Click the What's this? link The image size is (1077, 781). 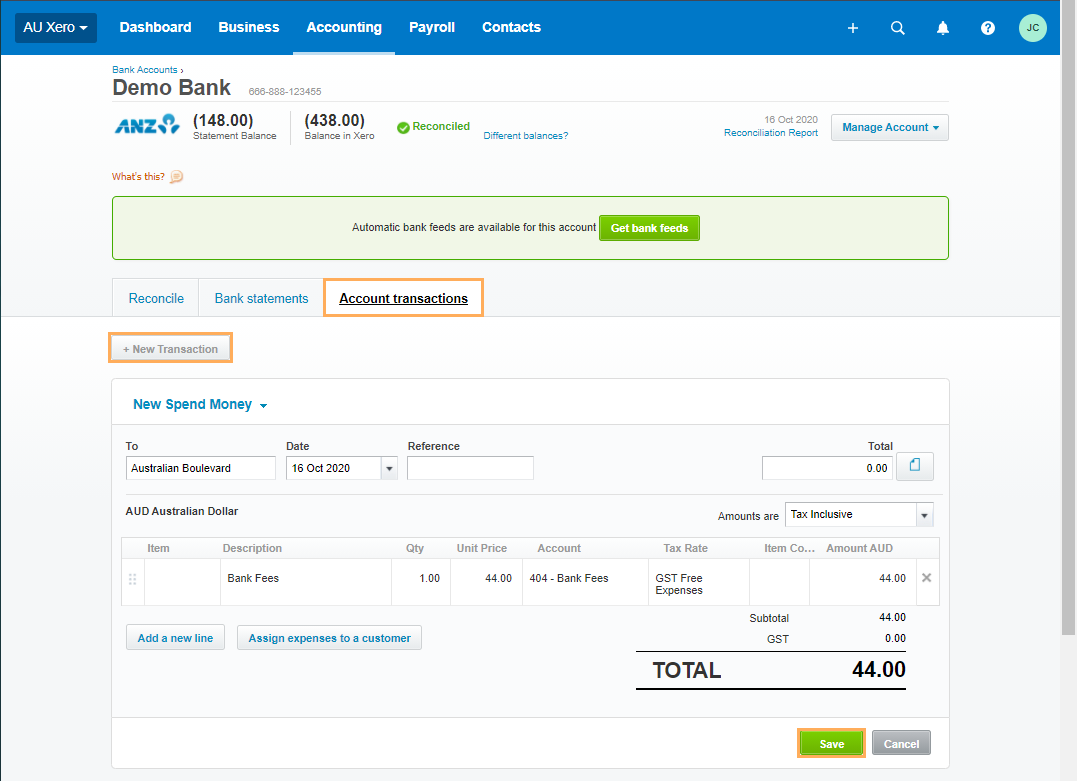coord(138,177)
